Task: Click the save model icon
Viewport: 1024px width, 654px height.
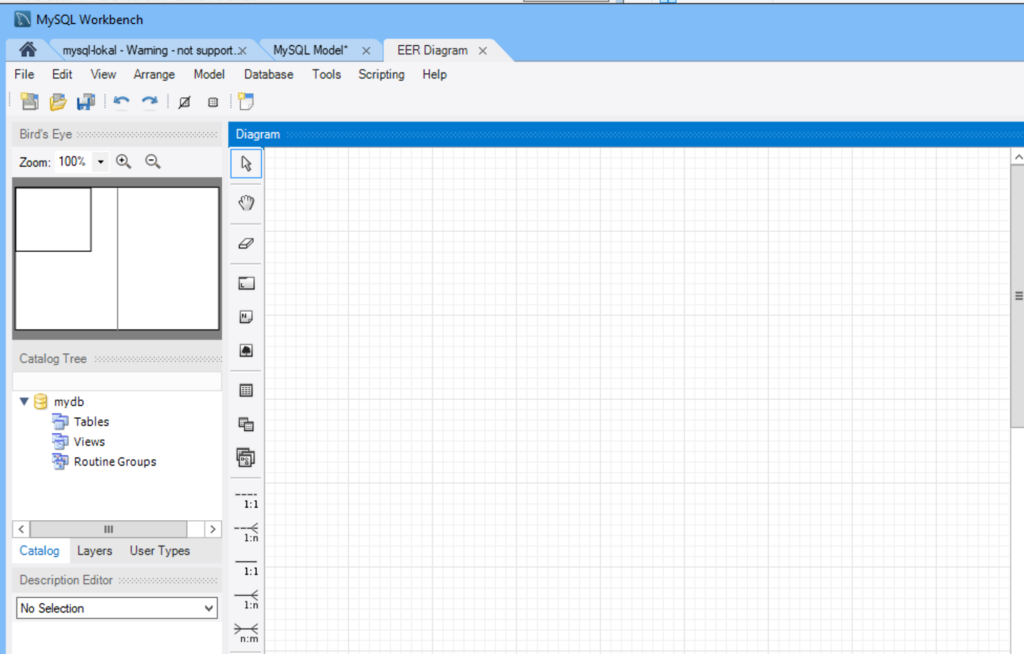Action: (x=86, y=102)
